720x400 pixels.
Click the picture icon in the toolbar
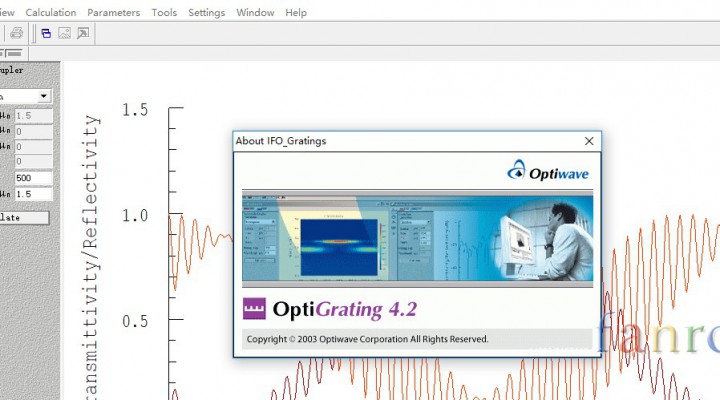pyautogui.click(x=64, y=33)
